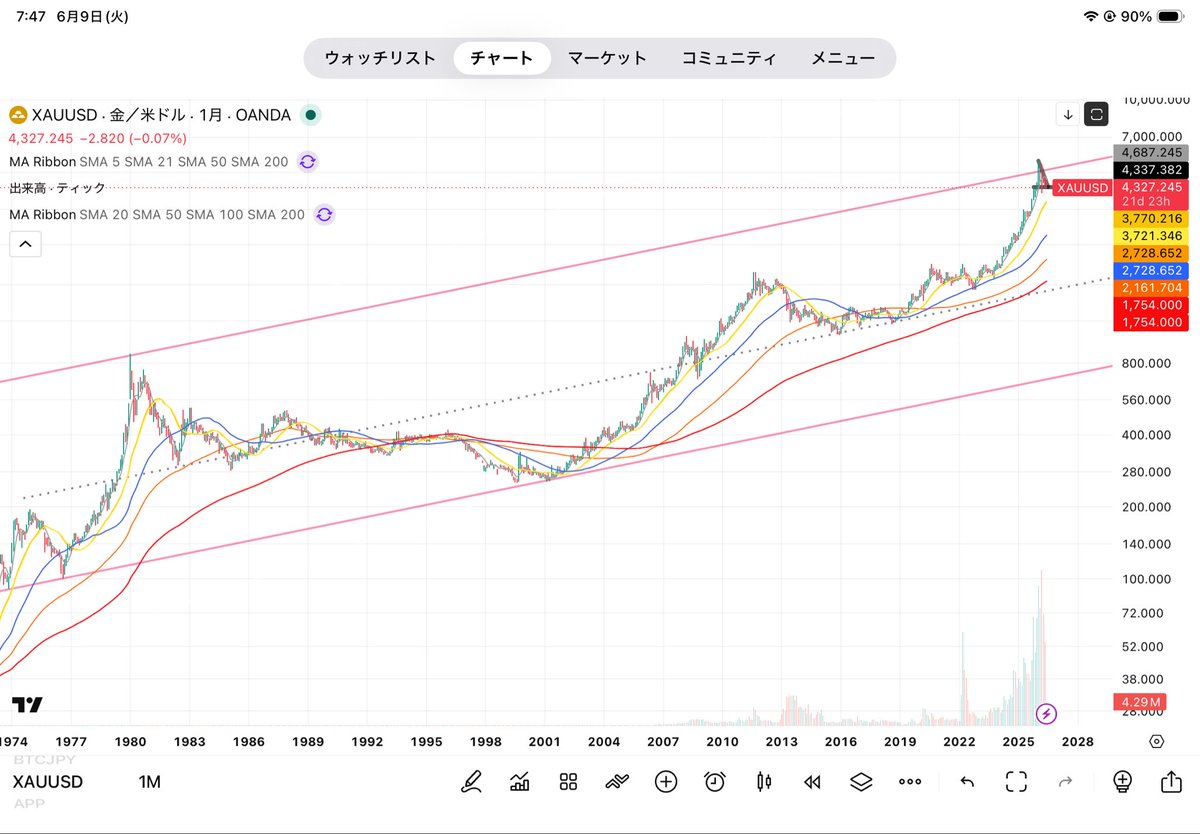Open the メニュー tab

[x=843, y=58]
